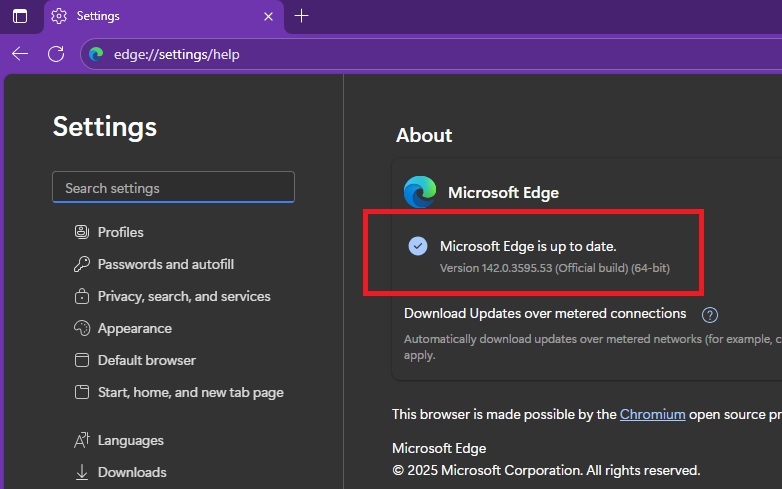
Task: Click help icon for metered connections
Action: click(710, 315)
